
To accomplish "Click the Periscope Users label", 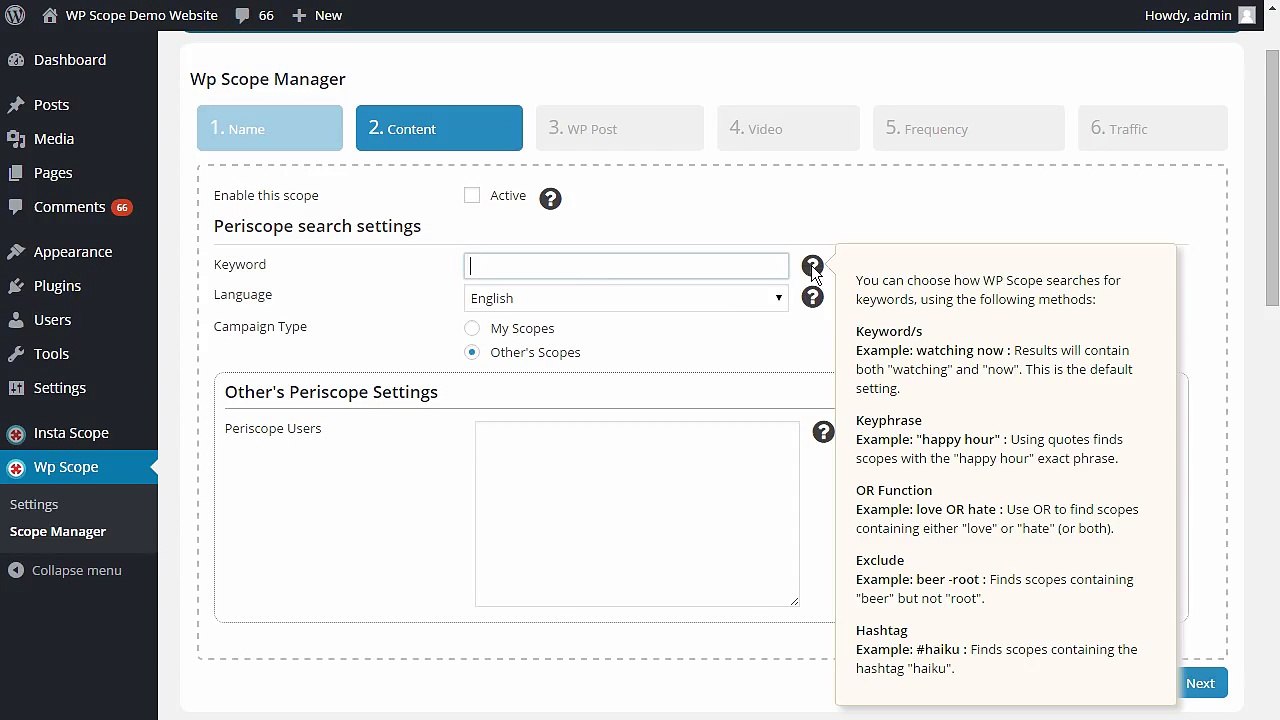I will tap(273, 428).
